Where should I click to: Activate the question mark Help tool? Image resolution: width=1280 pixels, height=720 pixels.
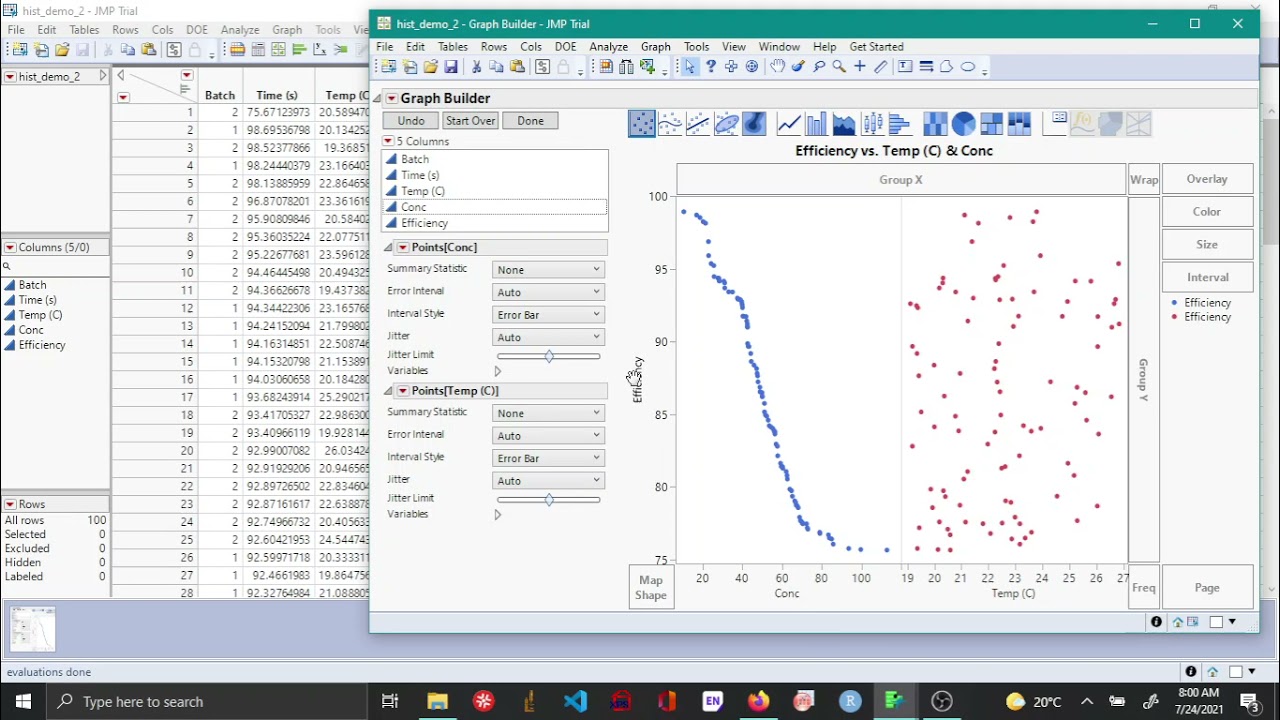click(710, 67)
